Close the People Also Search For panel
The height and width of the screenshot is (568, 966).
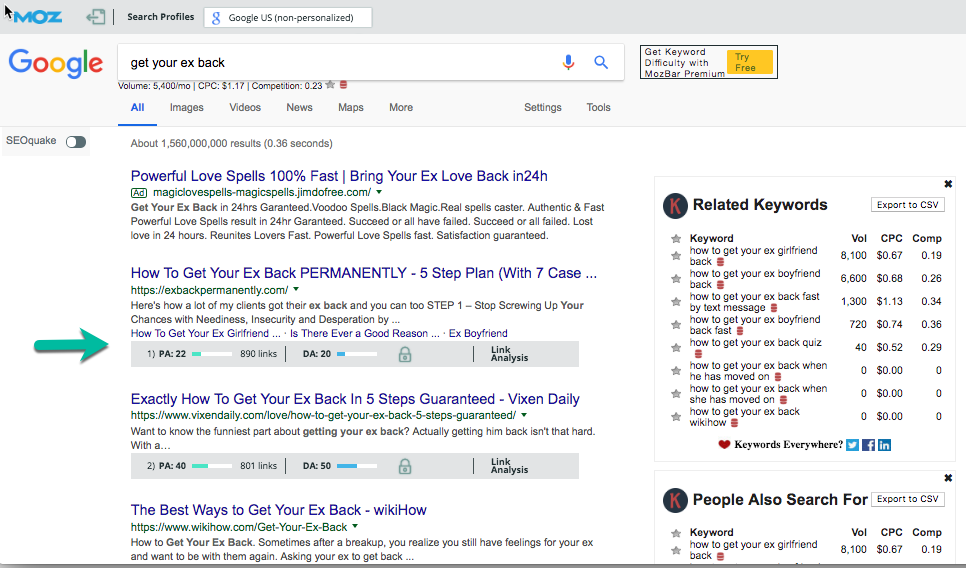(x=948, y=477)
